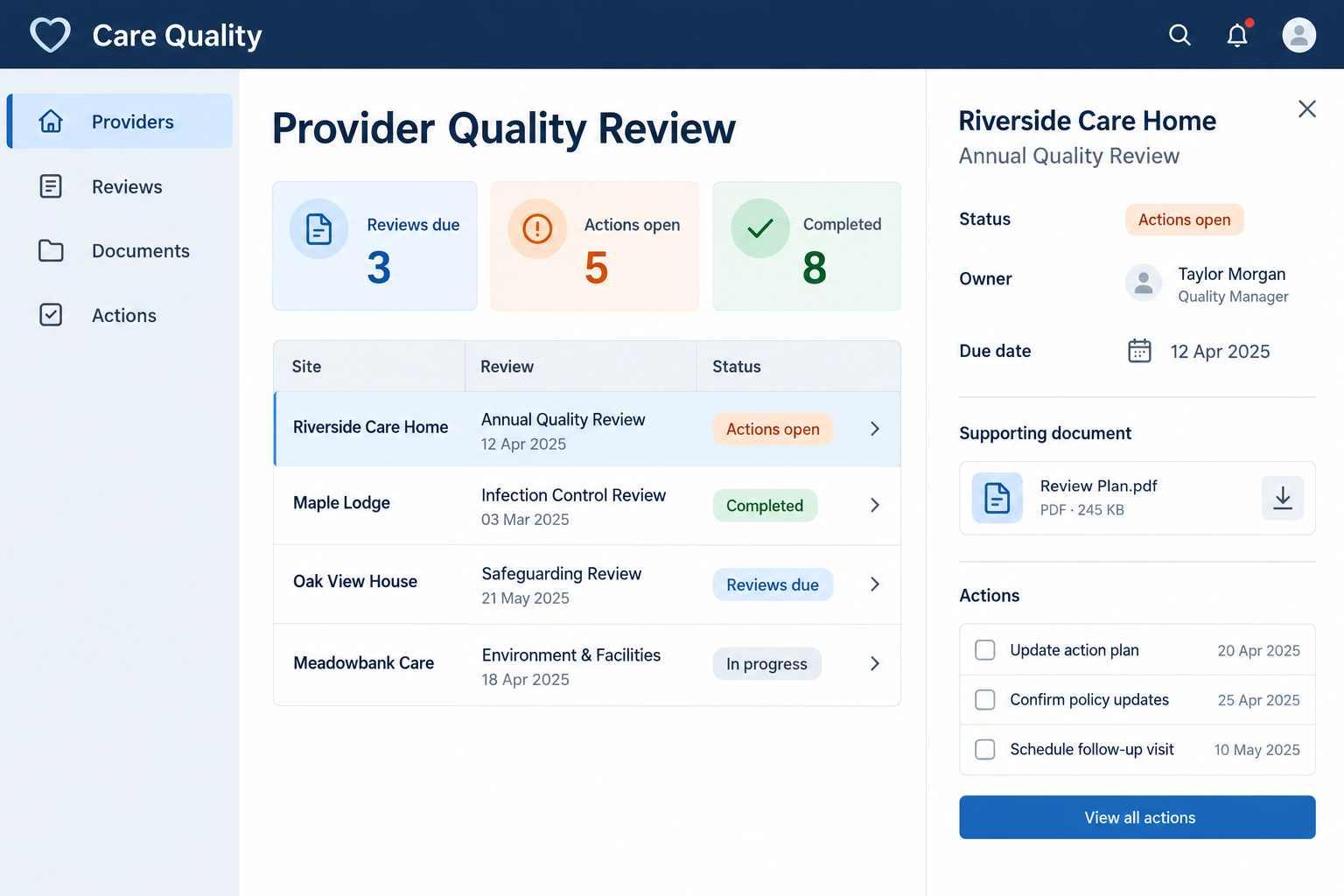Click the In progress badge for Meadowbank Care
1344x896 pixels.
coord(766,664)
